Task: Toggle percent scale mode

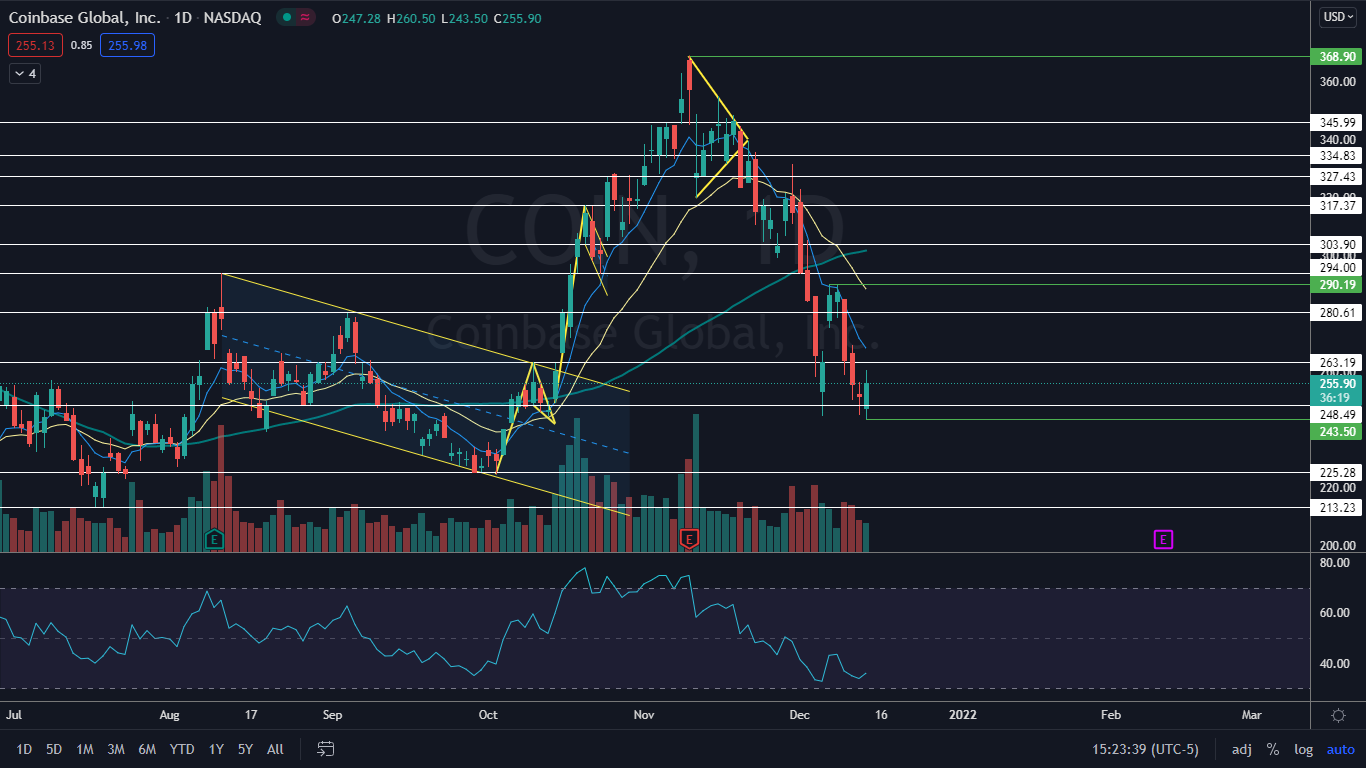Action: click(x=1273, y=749)
